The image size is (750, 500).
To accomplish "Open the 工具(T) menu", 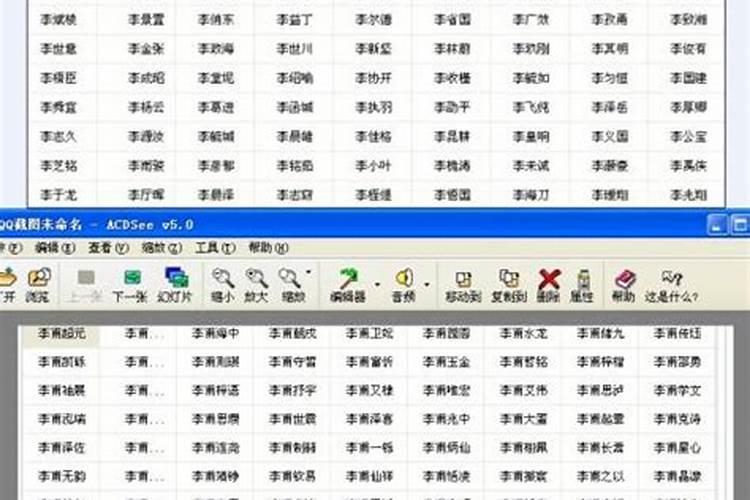I will [x=215, y=248].
